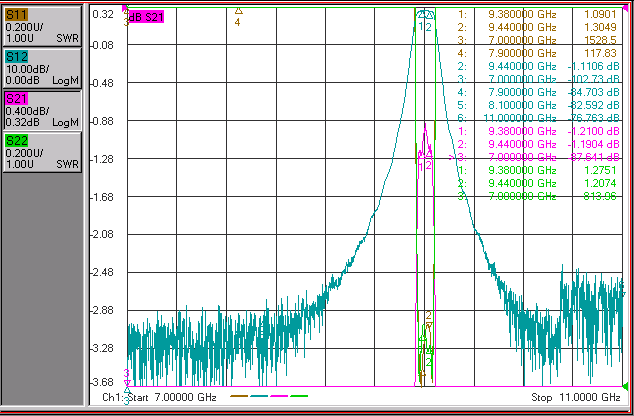
Task: Click brown marker 4 triangle at top of grid
Action: 238,11
